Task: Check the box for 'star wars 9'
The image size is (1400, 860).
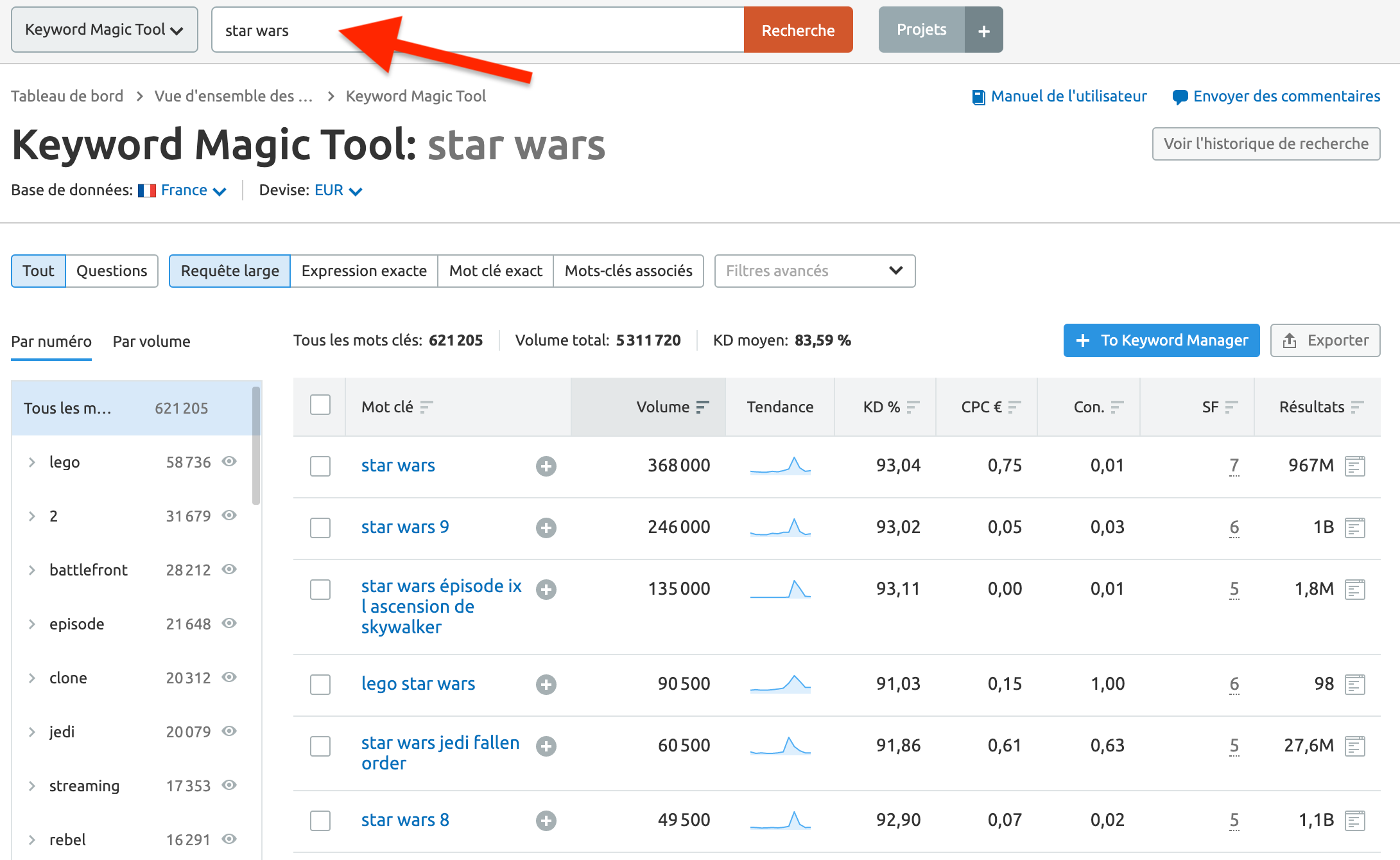Action: coord(320,527)
